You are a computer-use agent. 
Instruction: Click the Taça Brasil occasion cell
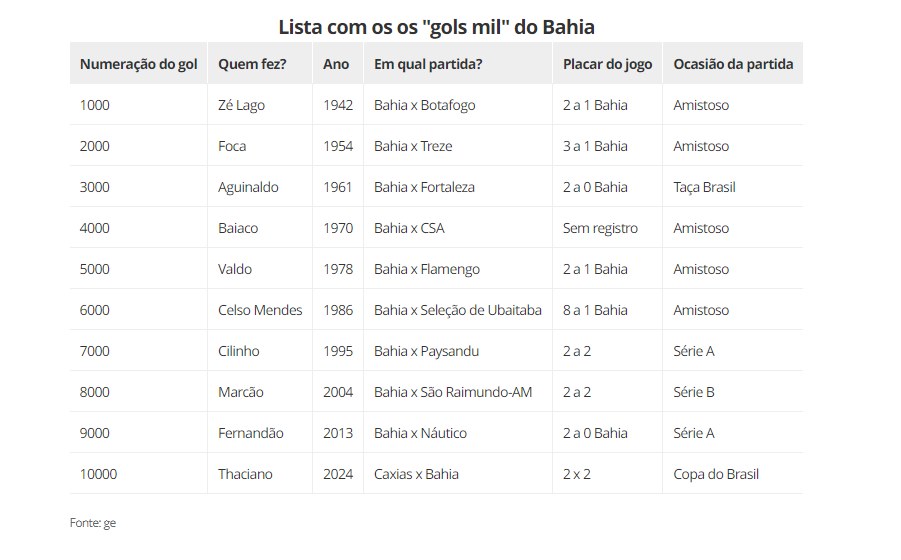(704, 187)
